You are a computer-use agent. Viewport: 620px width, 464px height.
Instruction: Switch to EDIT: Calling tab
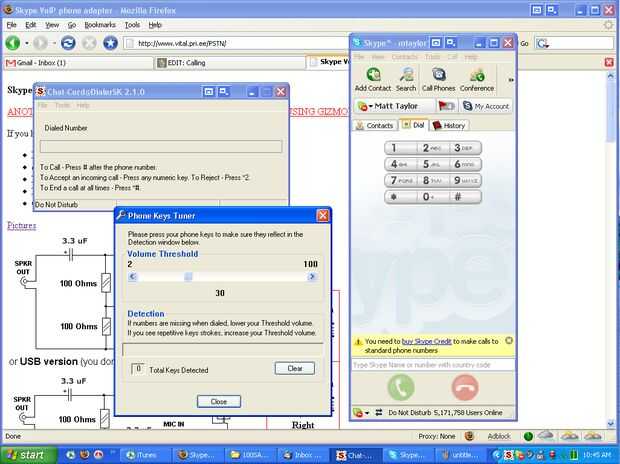[x=230, y=63]
